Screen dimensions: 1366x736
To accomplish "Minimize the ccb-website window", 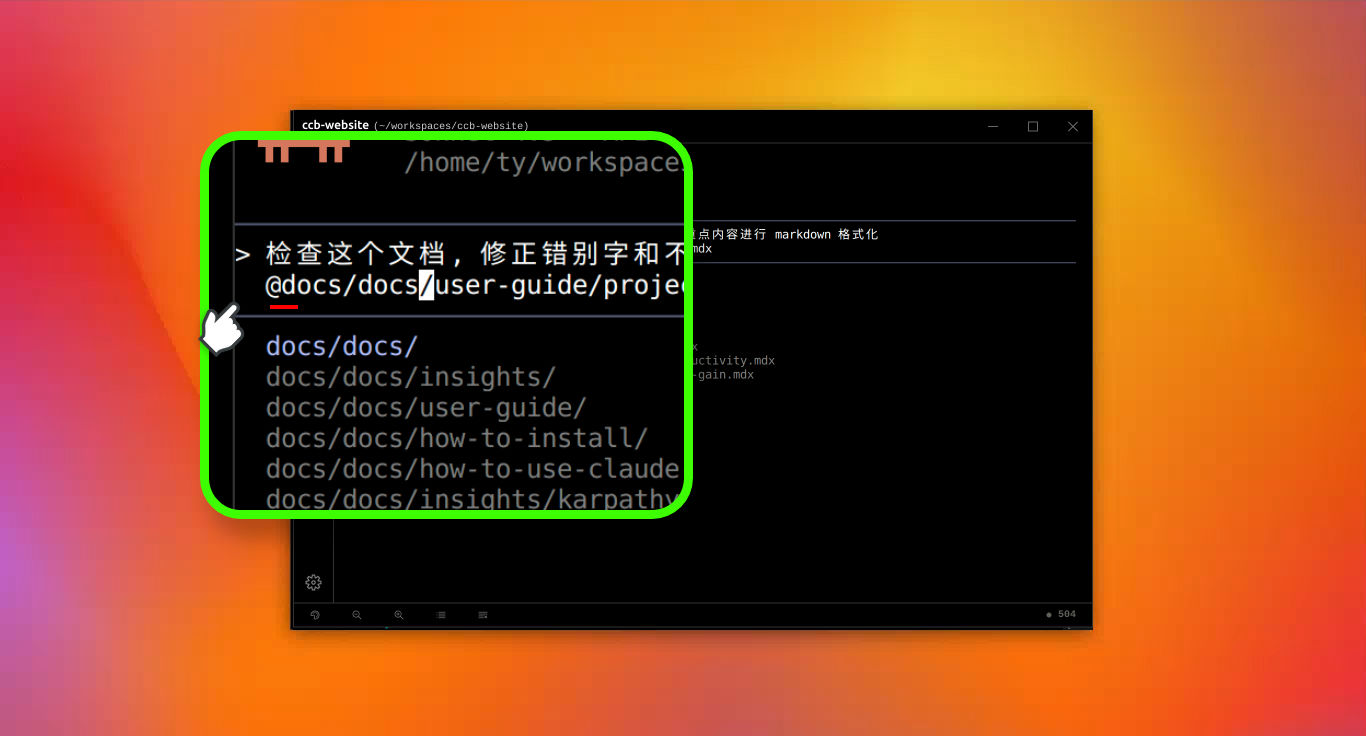I will pos(993,126).
